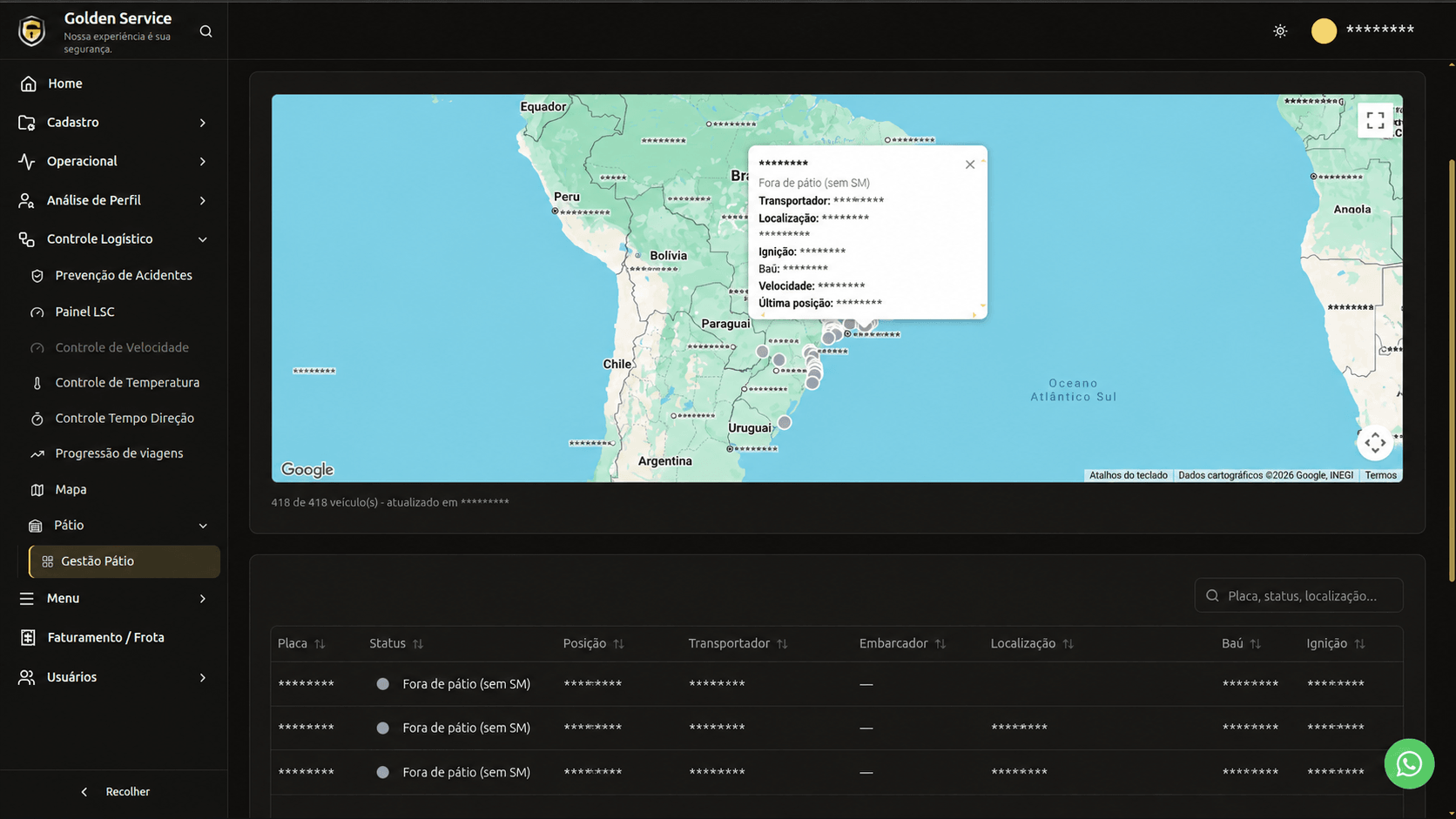Screen dimensions: 1456x819
Task: Toggle light theme with the sun icon
Action: point(1280,30)
